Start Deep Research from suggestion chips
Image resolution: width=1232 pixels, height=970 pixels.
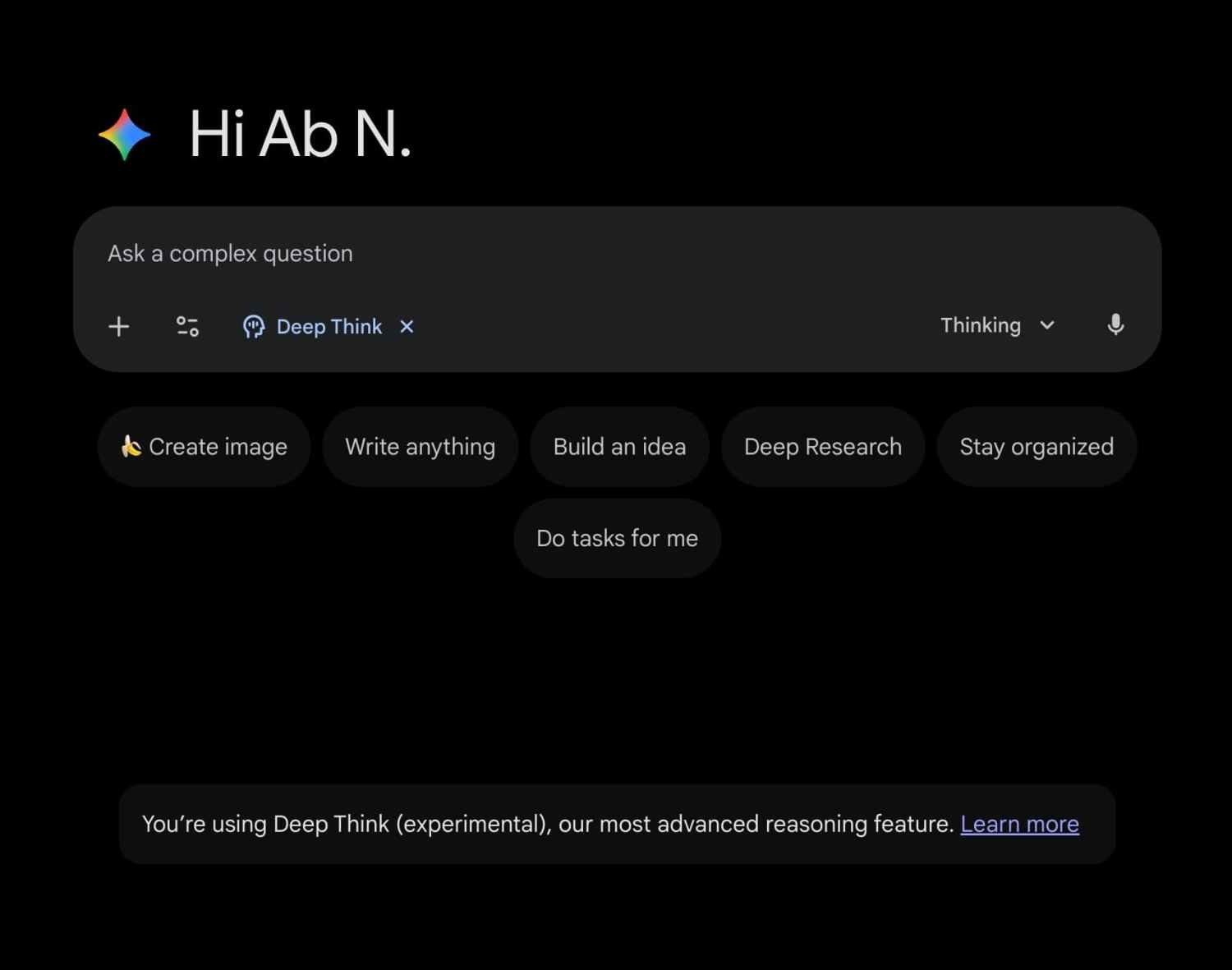point(822,447)
